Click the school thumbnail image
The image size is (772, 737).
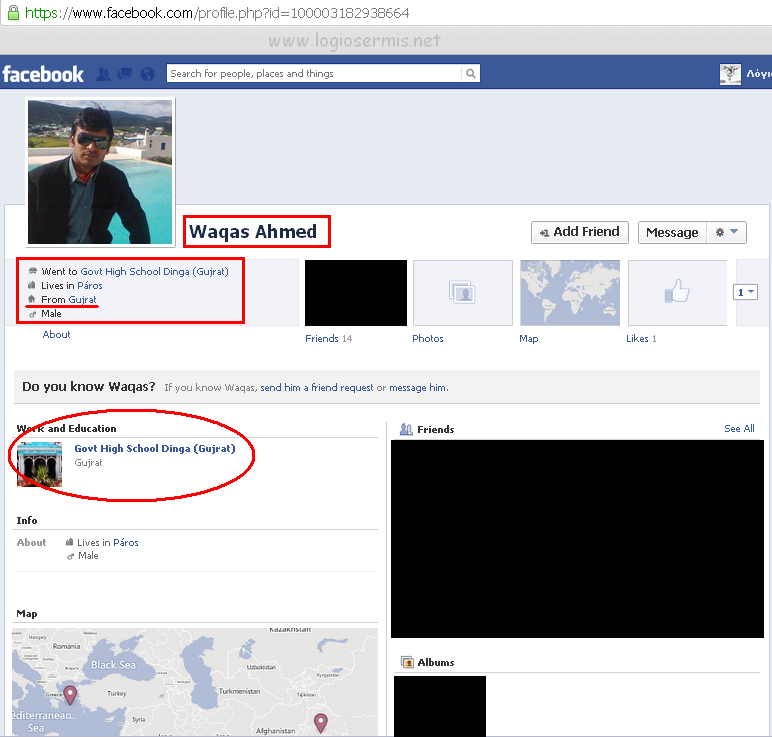click(x=39, y=464)
